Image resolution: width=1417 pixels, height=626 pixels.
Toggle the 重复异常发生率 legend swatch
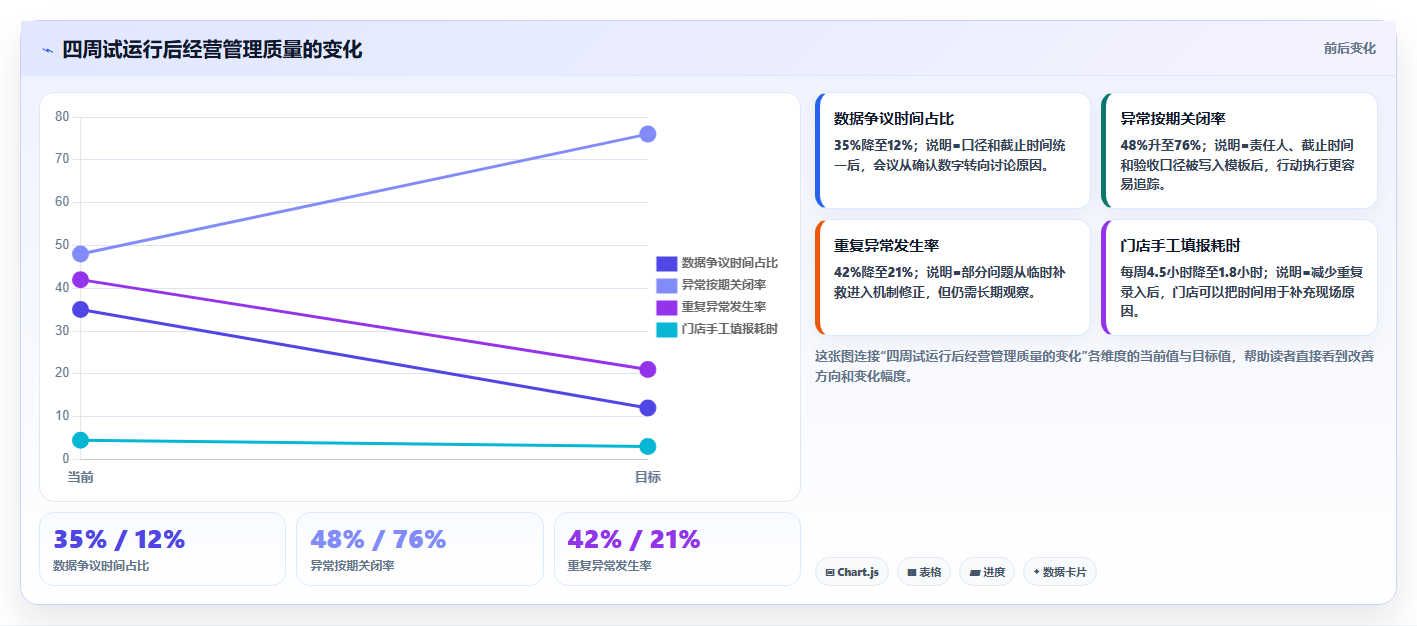[666, 307]
